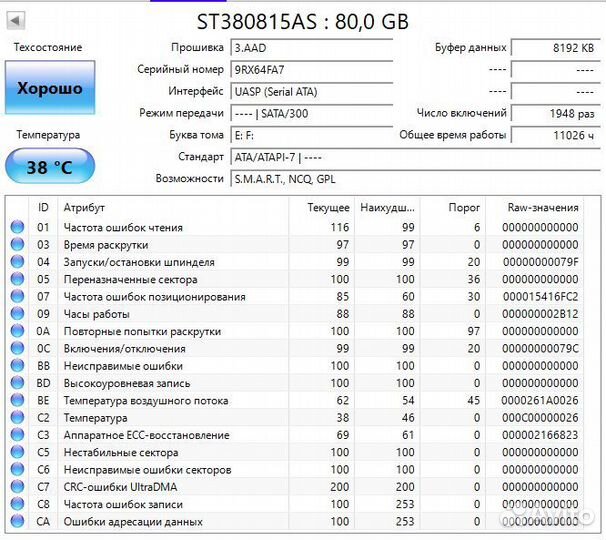Click the status circle for attribute BE

point(17,400)
